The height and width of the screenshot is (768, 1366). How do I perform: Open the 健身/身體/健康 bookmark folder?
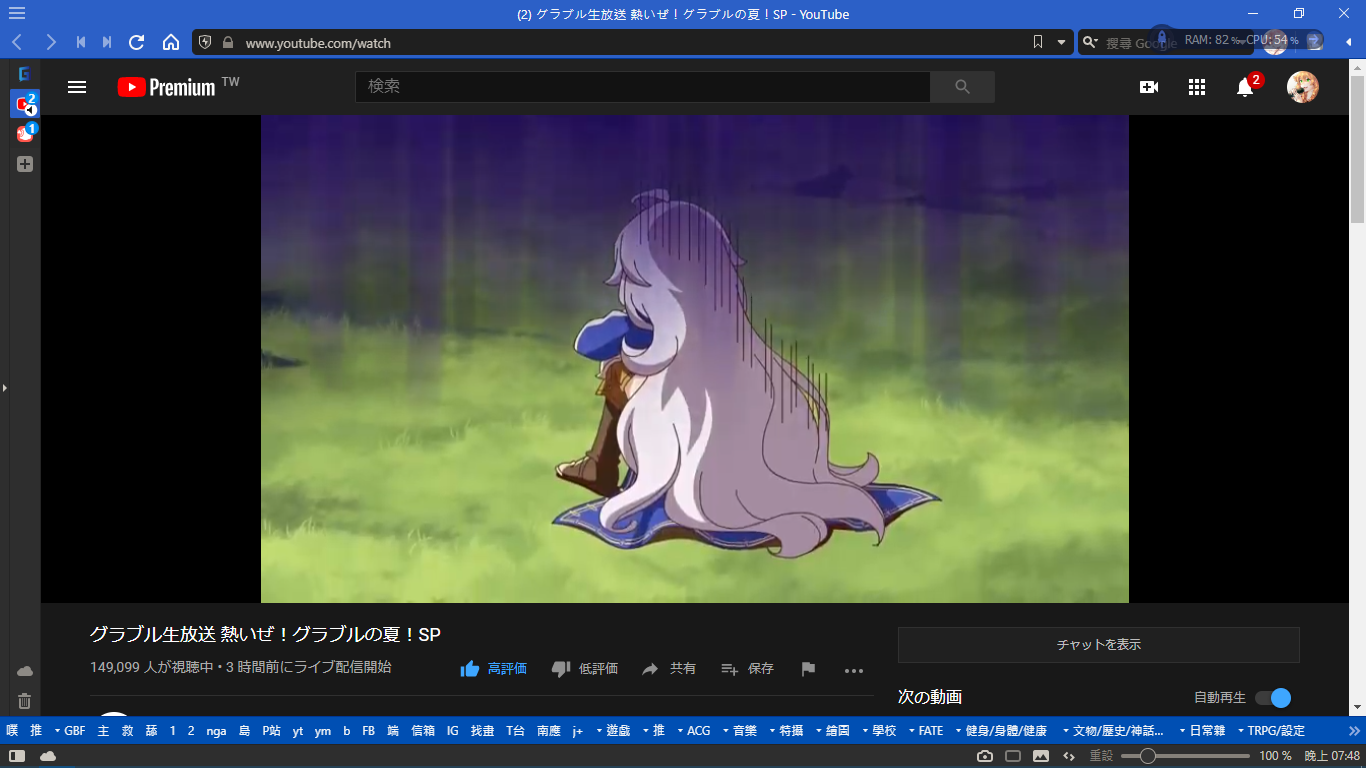click(1001, 731)
